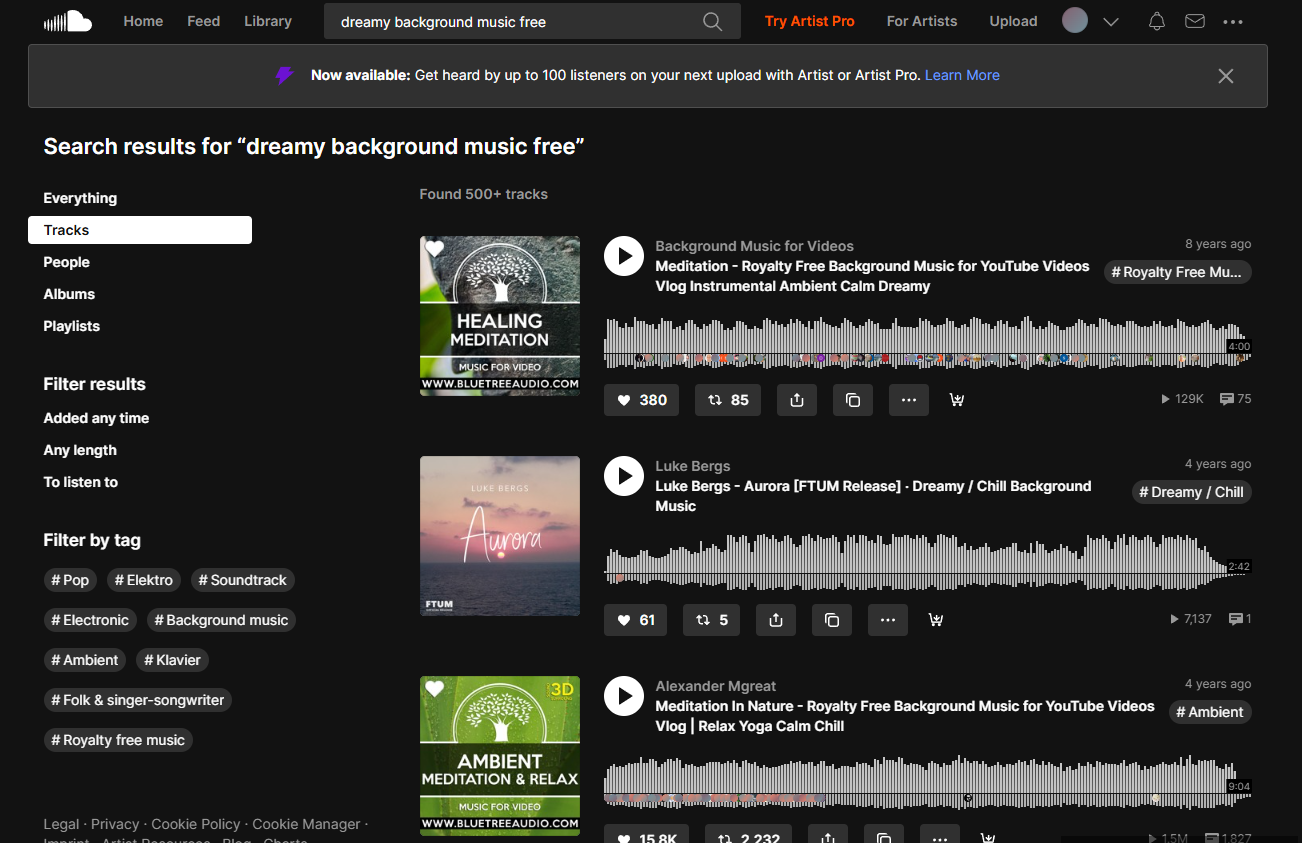This screenshot has height=843, width=1302.
Task: Filter by #Klavier tag
Action: coord(172,660)
